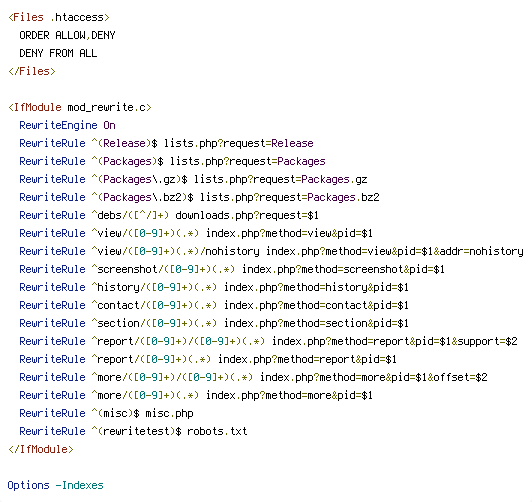Click the nohistory rewrite rule line
Image resolution: width=532 pixels, height=502 pixels.
coord(271,251)
